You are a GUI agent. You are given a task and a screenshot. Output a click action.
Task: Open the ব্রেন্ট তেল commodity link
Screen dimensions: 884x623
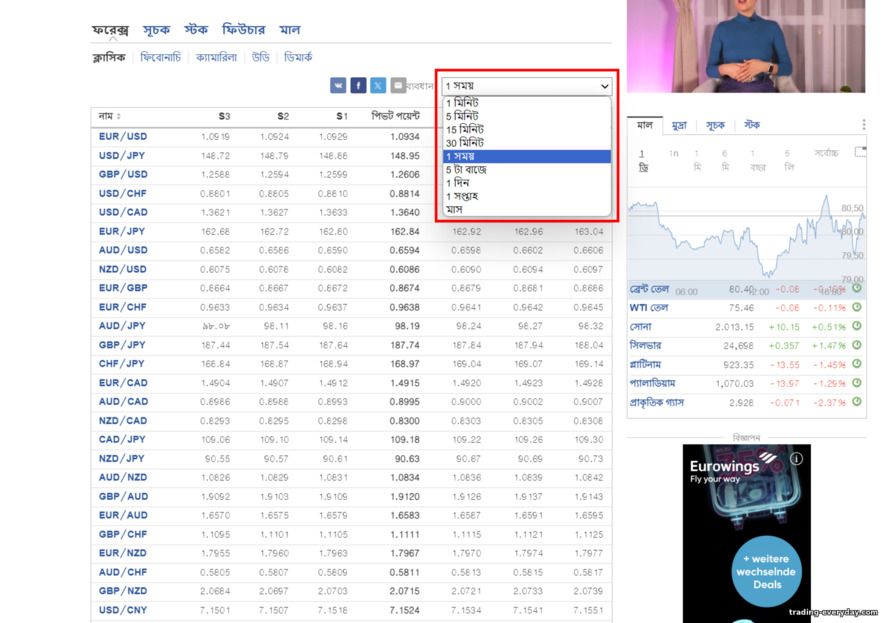pos(649,289)
